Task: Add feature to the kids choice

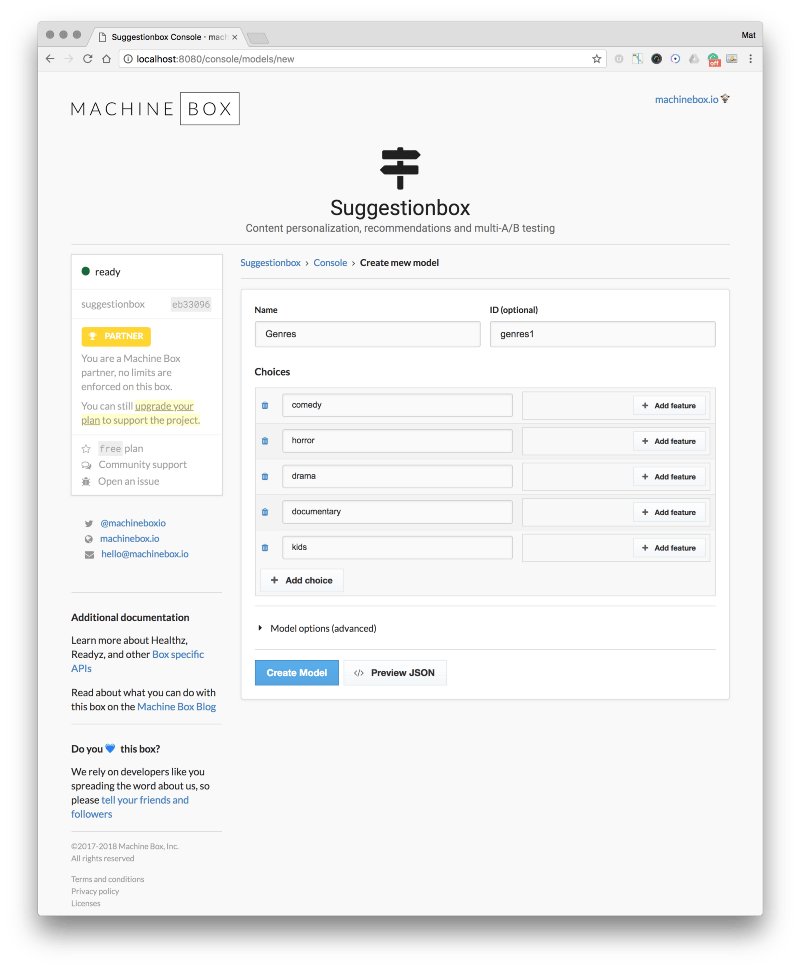Action: pyautogui.click(x=669, y=548)
